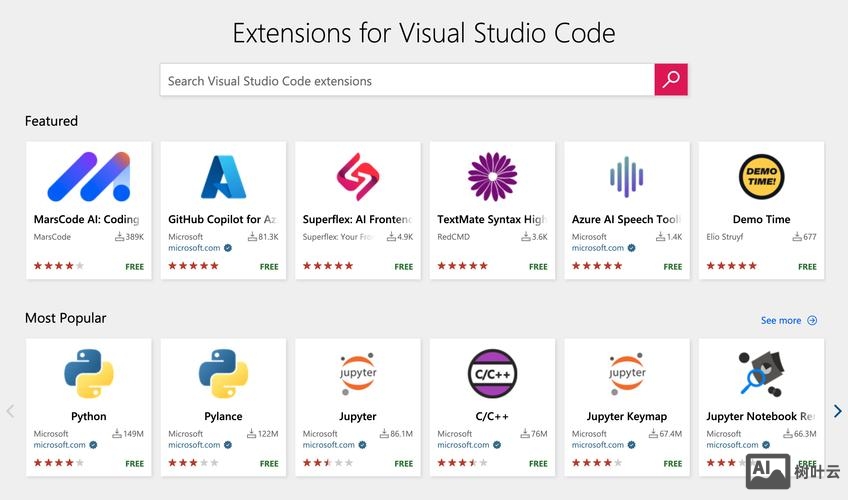Click the FREE label on Demo Time card
The width and height of the screenshot is (848, 500).
coord(807,267)
